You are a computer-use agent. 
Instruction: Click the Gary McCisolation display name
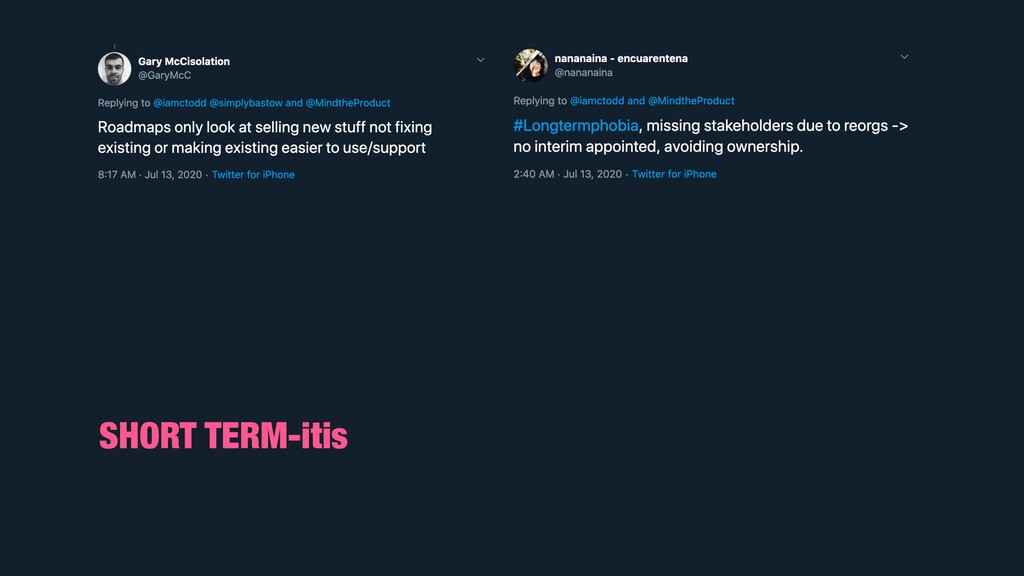tap(184, 61)
